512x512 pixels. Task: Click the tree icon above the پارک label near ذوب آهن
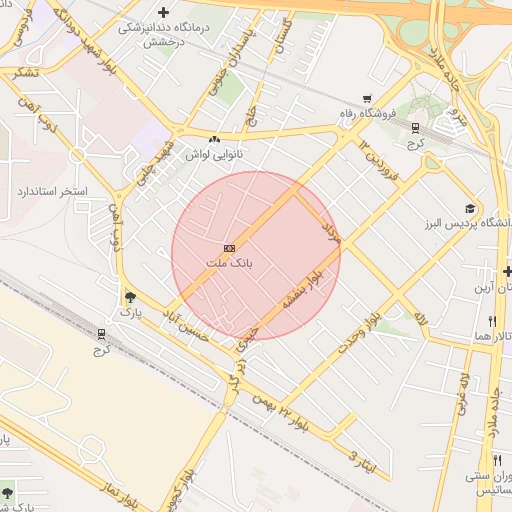point(130,297)
